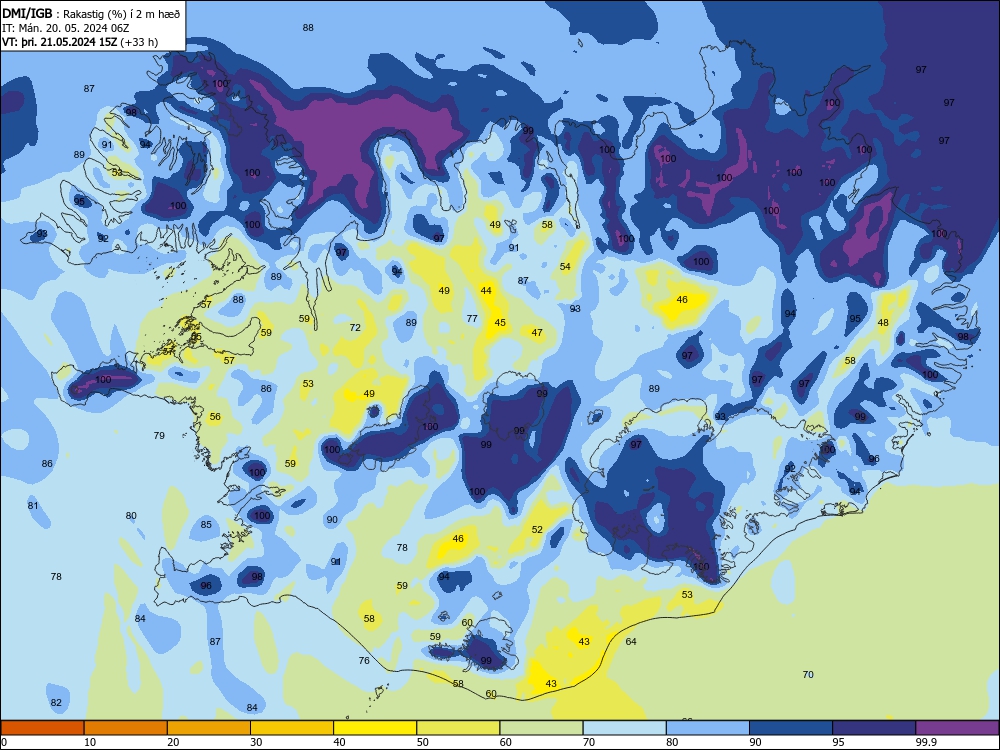
Task: Select the navy 95–99.9 legend swatch
Action: click(x=874, y=728)
